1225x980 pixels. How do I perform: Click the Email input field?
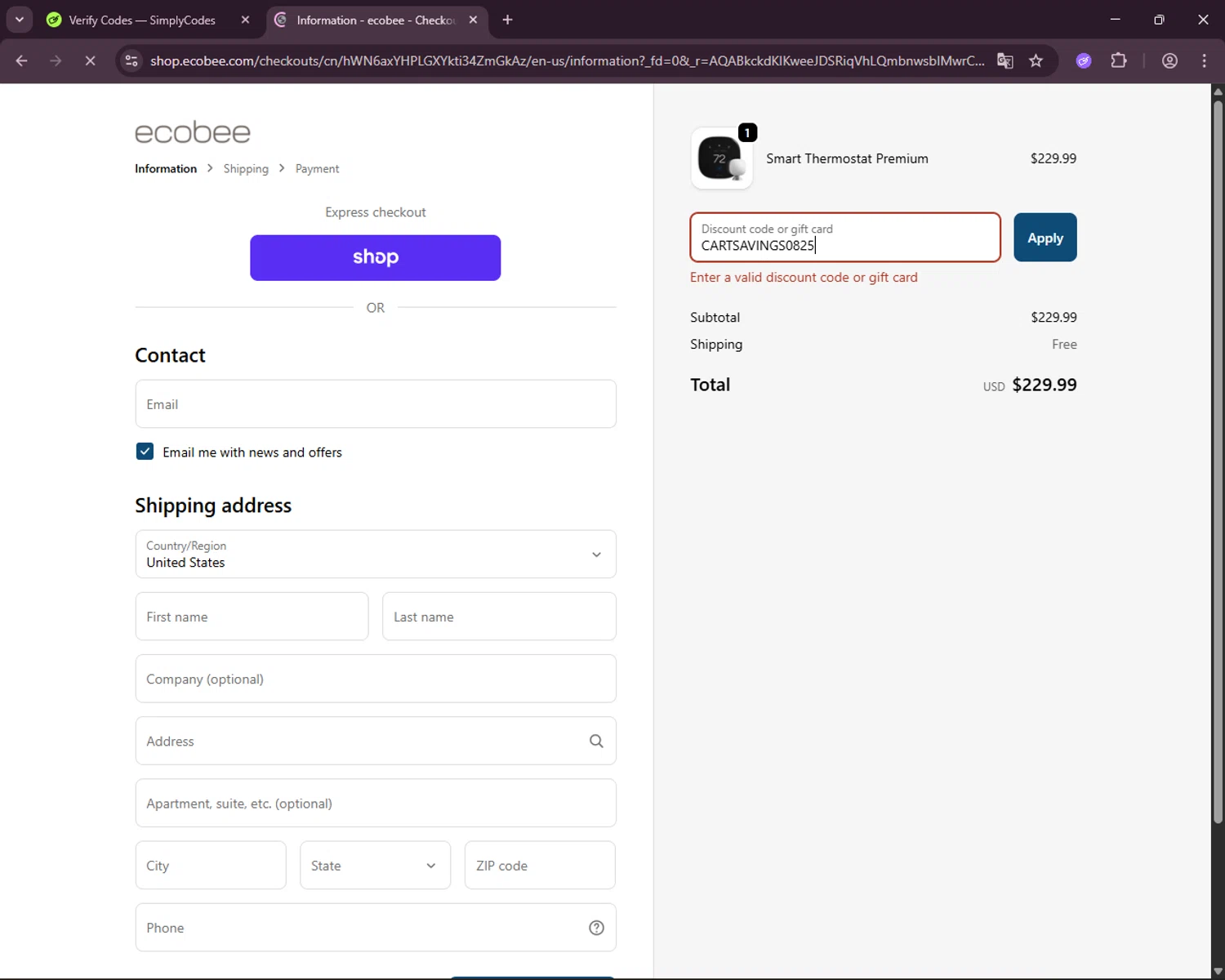(376, 404)
